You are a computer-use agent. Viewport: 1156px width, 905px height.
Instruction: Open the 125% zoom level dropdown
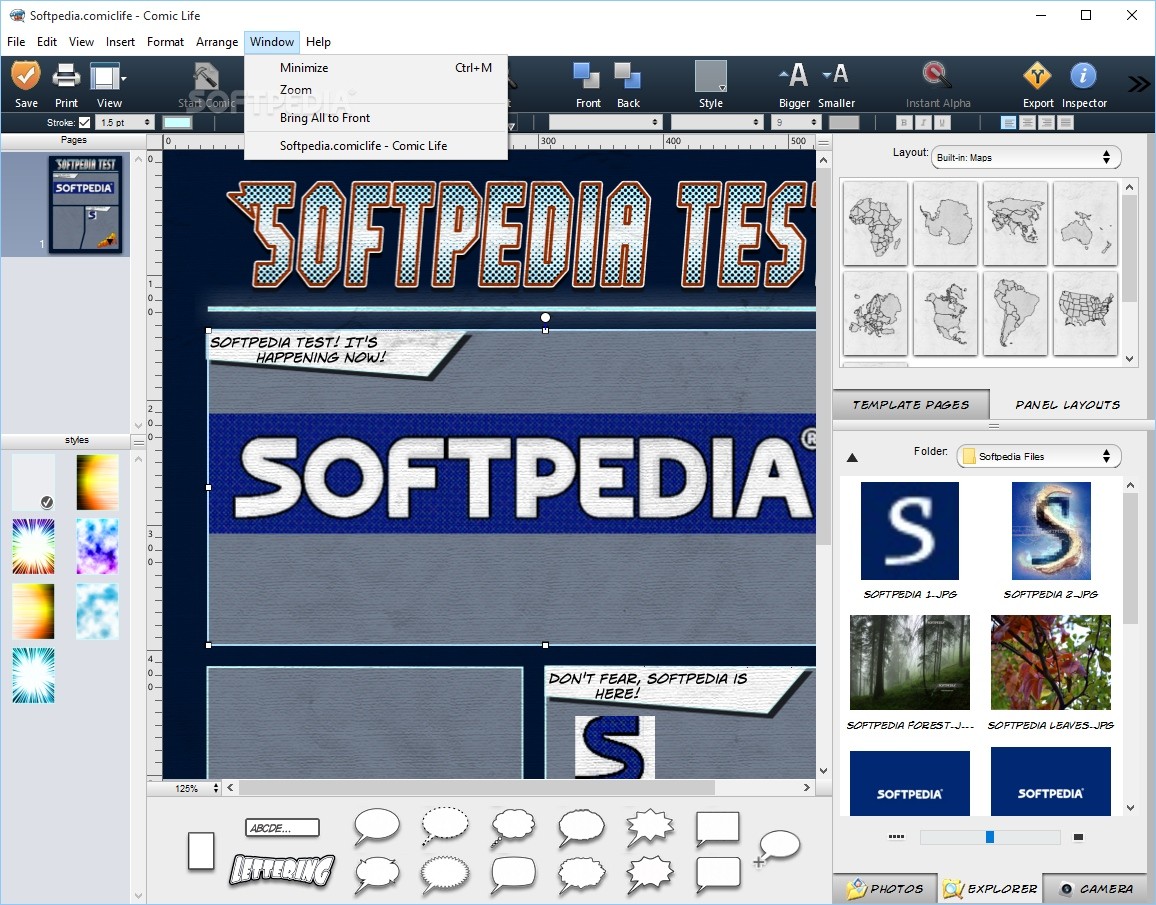pyautogui.click(x=195, y=788)
